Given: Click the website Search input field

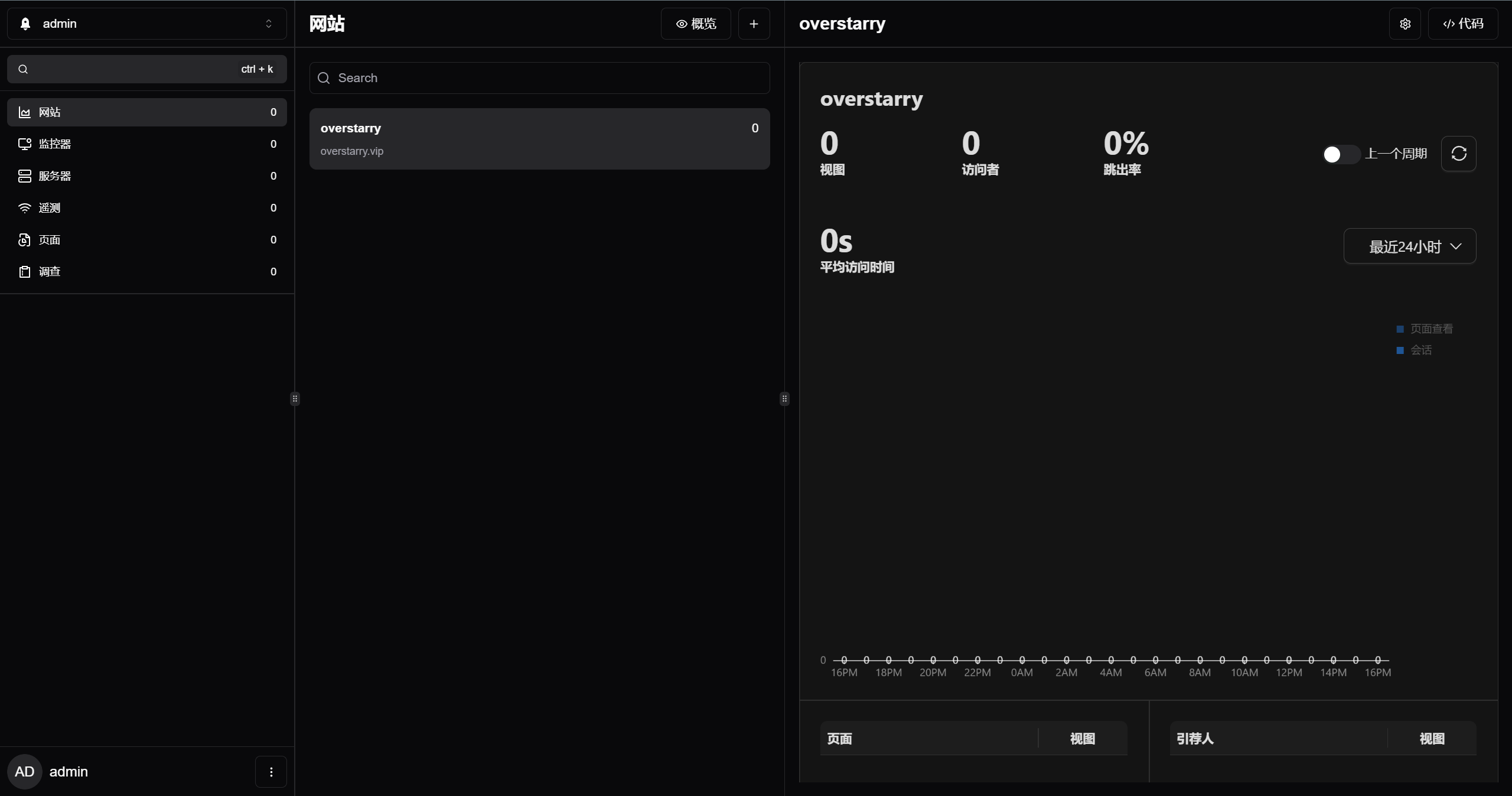Looking at the screenshot, I should coord(539,78).
